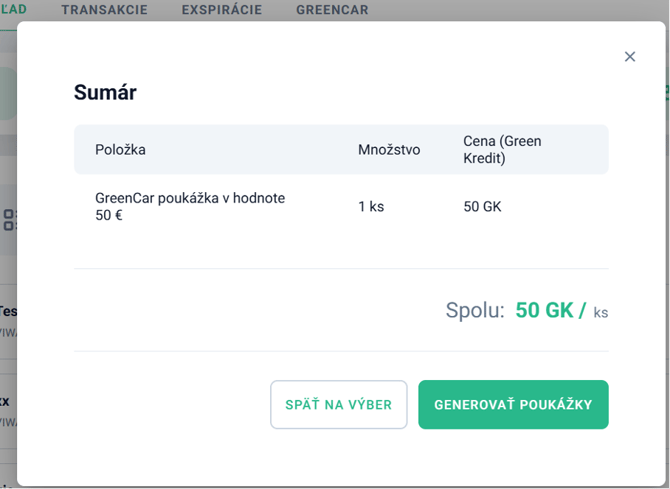Image resolution: width=670 pixels, height=489 pixels.
Task: Click the 50 GK price cell
Action: (482, 207)
